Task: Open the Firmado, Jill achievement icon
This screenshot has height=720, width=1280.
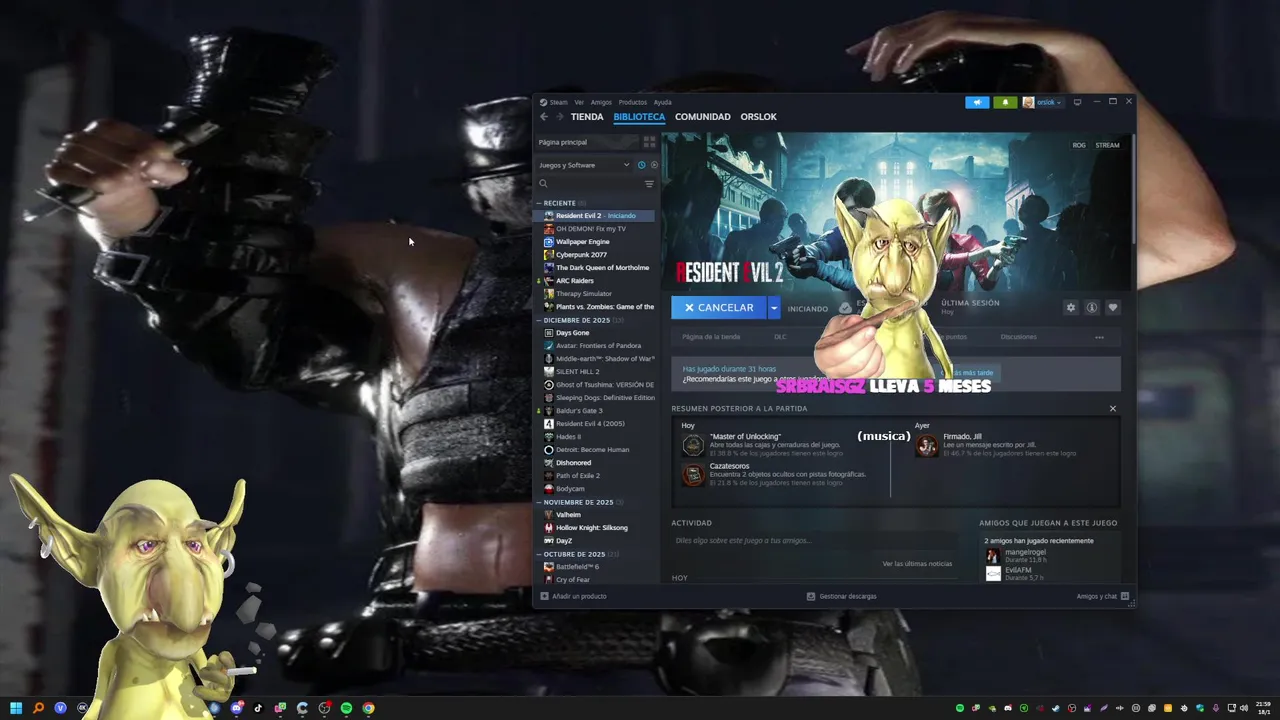Action: (927, 446)
